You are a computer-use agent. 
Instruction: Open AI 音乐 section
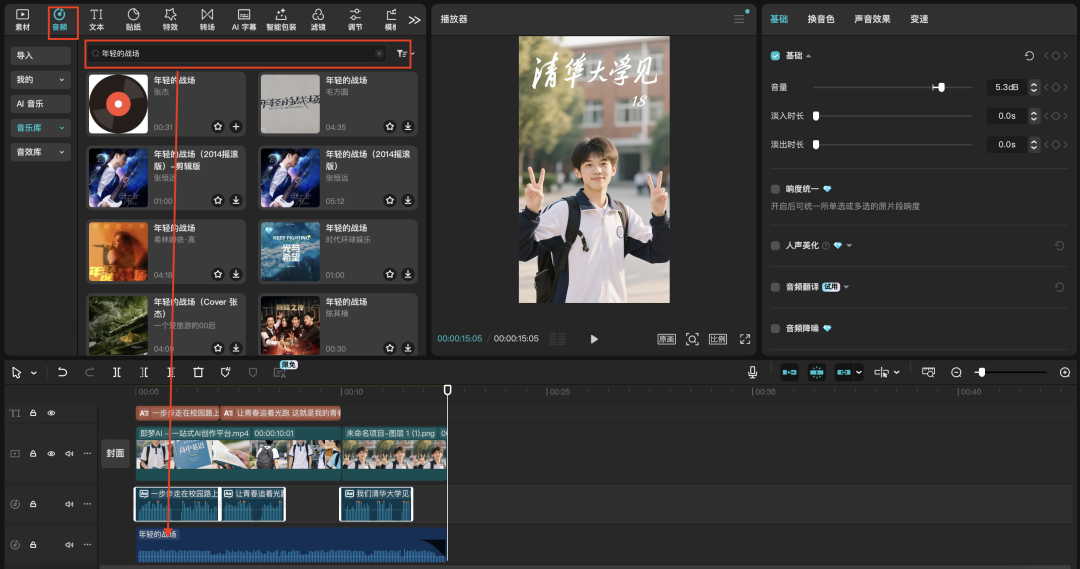[x=41, y=103]
